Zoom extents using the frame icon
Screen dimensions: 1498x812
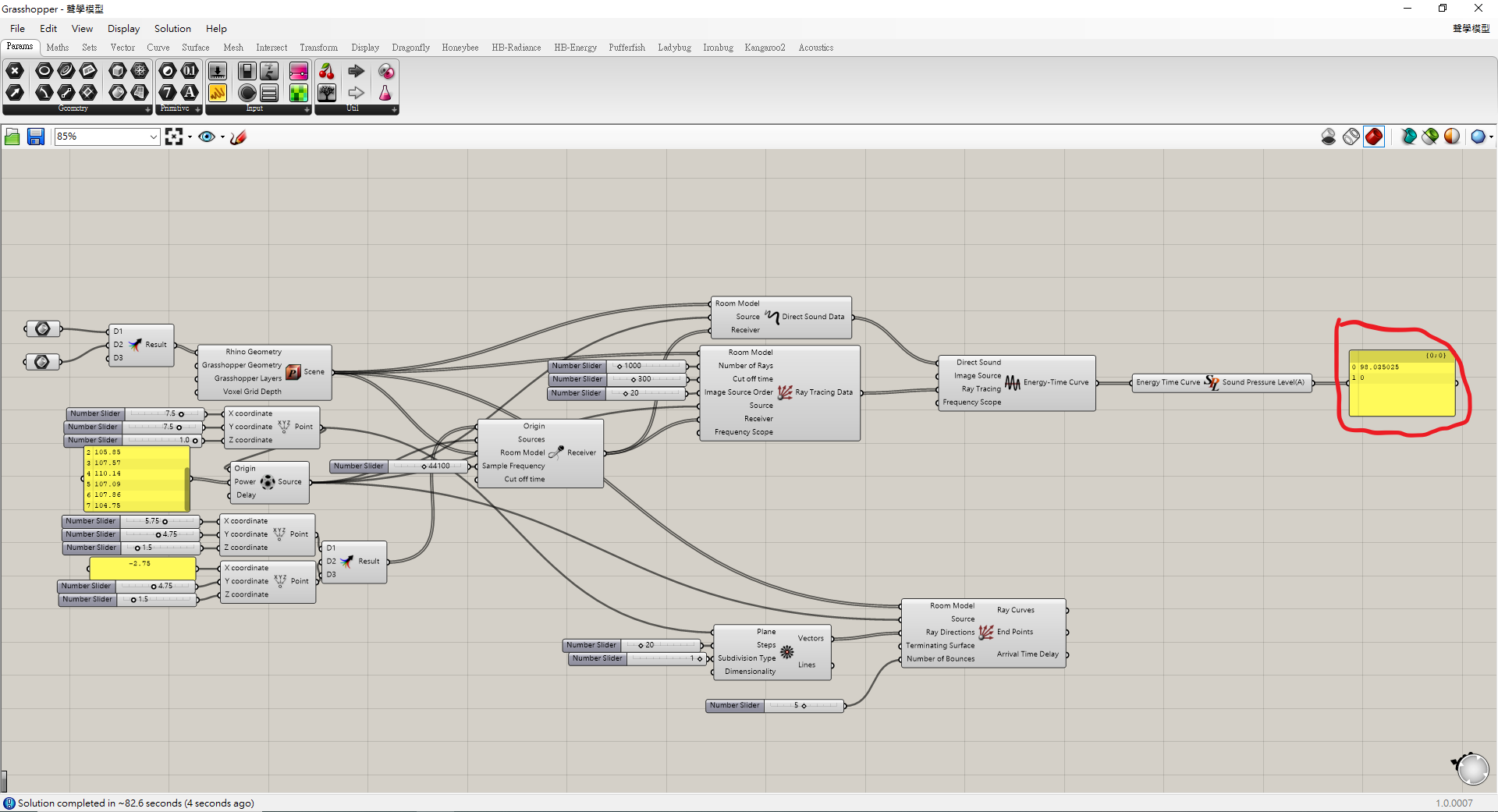(x=174, y=137)
